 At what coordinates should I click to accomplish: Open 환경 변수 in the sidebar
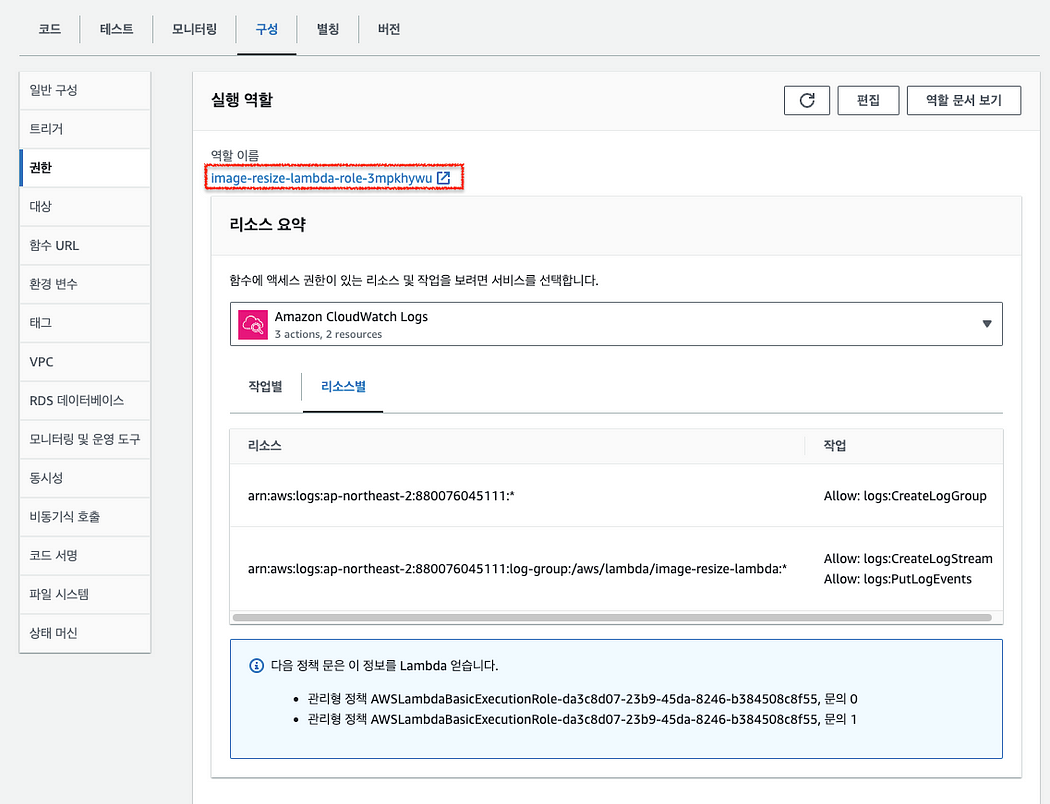click(x=85, y=285)
